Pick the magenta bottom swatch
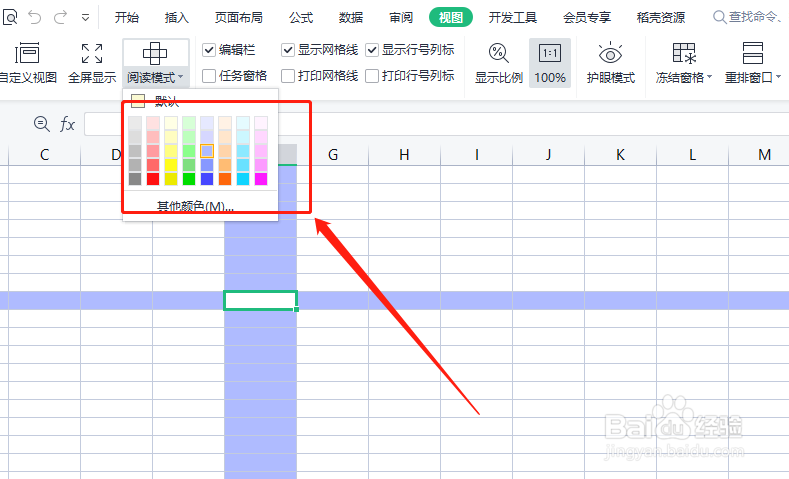The height and width of the screenshot is (479, 789). [x=261, y=179]
